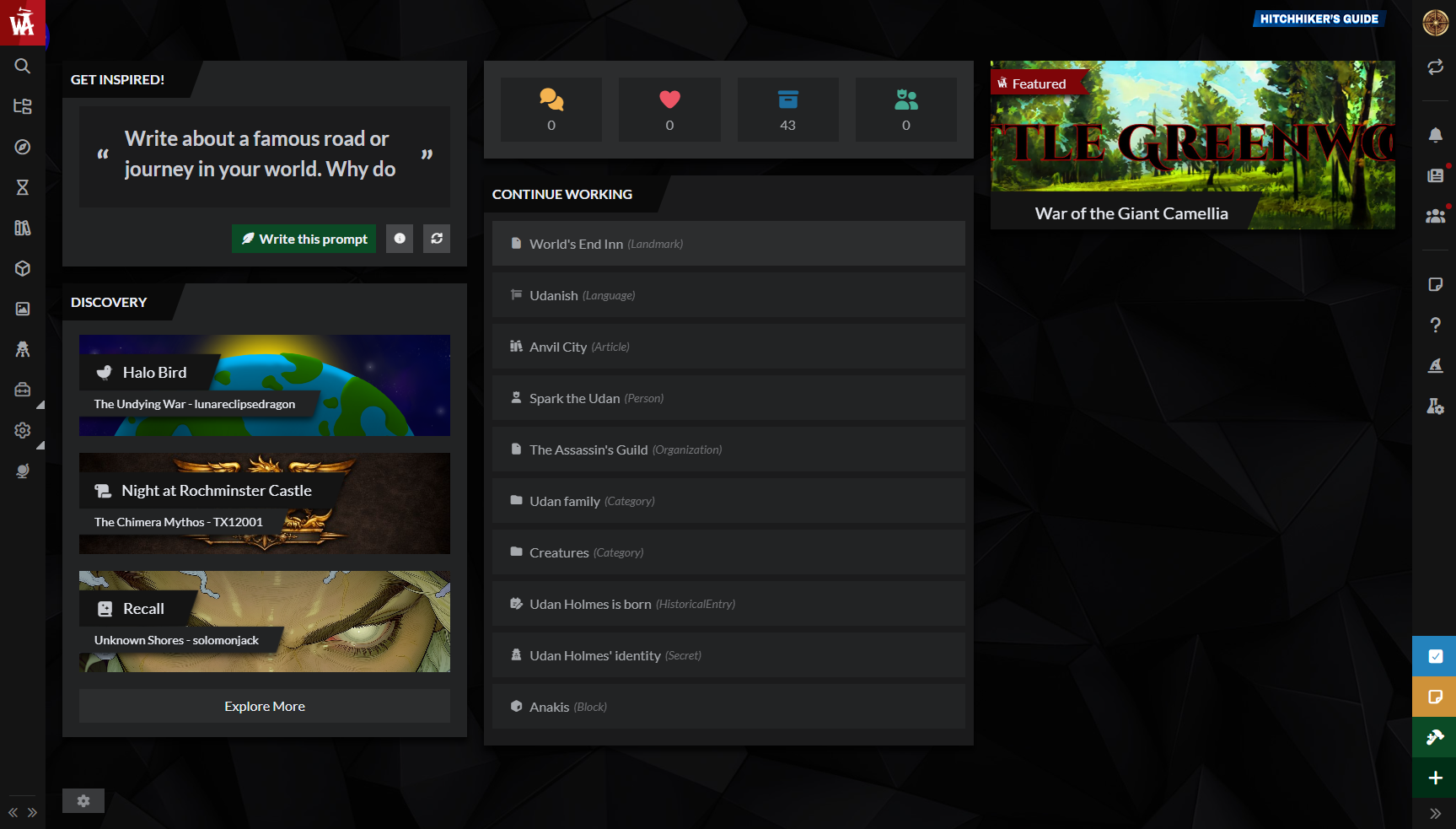Click the prompt info button
This screenshot has width=1456, height=829.
click(400, 239)
